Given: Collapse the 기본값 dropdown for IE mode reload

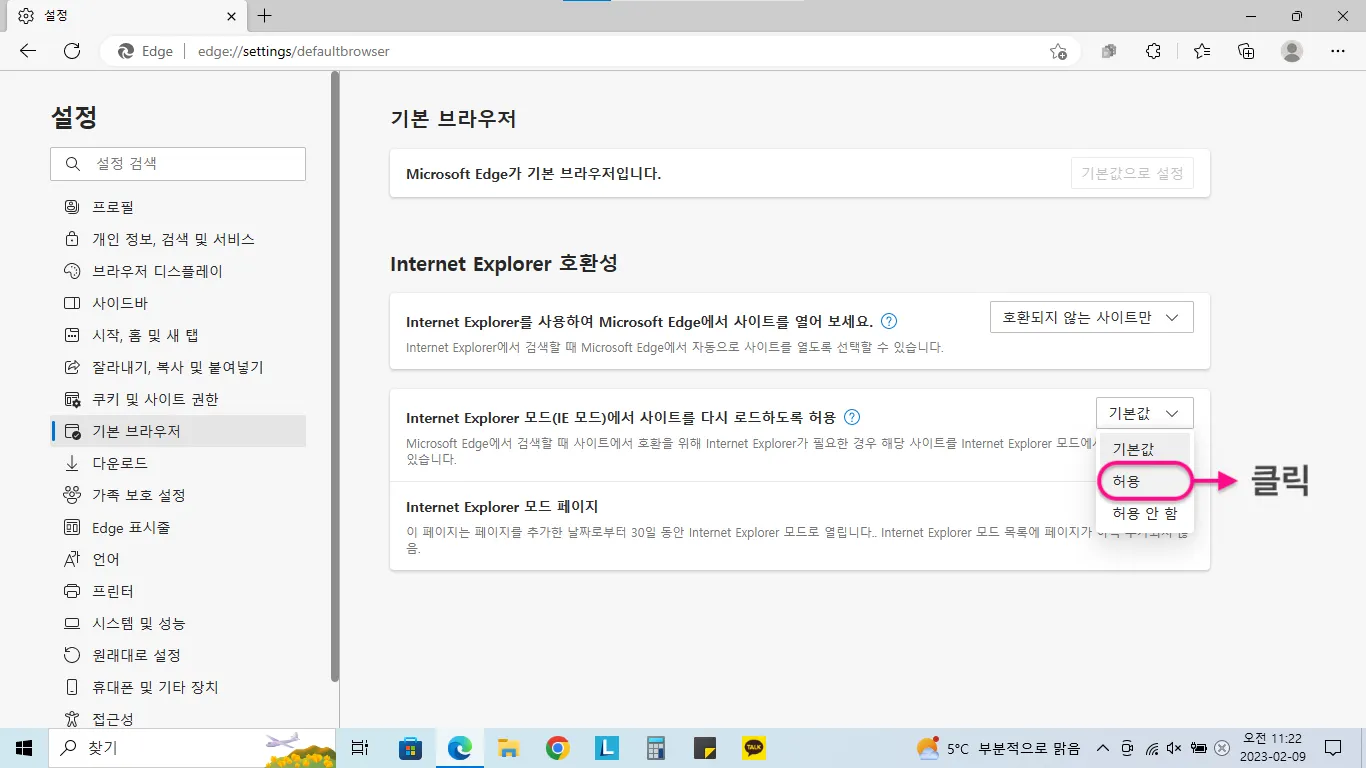Looking at the screenshot, I should click(x=1145, y=413).
